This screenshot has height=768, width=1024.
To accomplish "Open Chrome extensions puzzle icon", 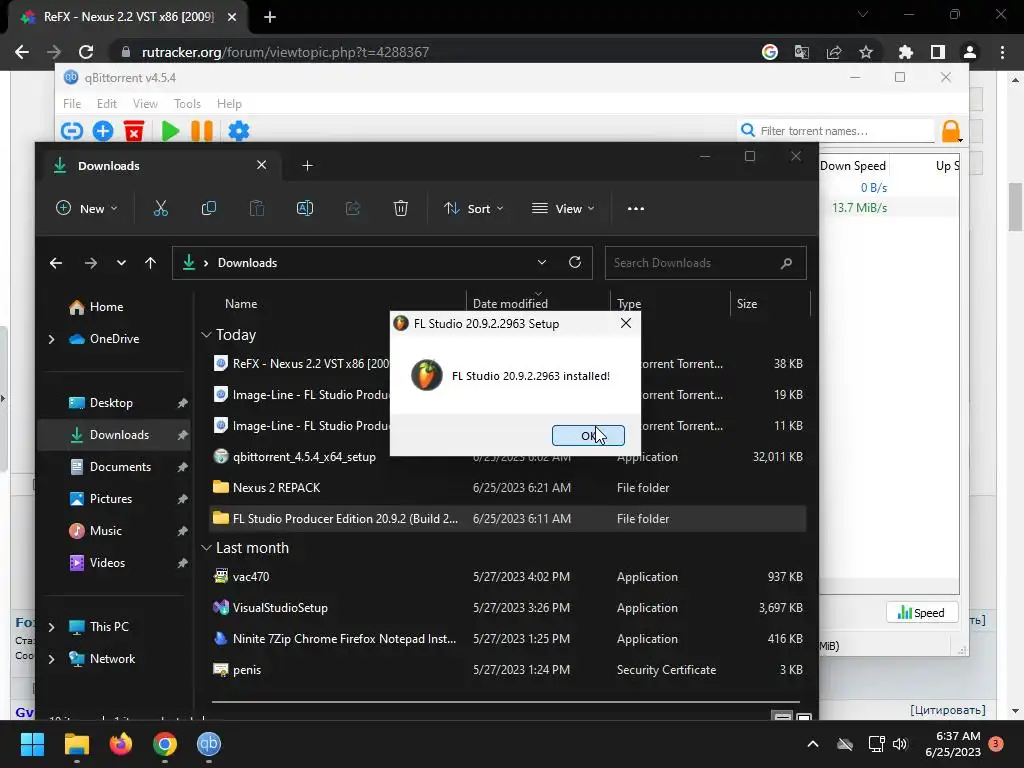I will (906, 52).
